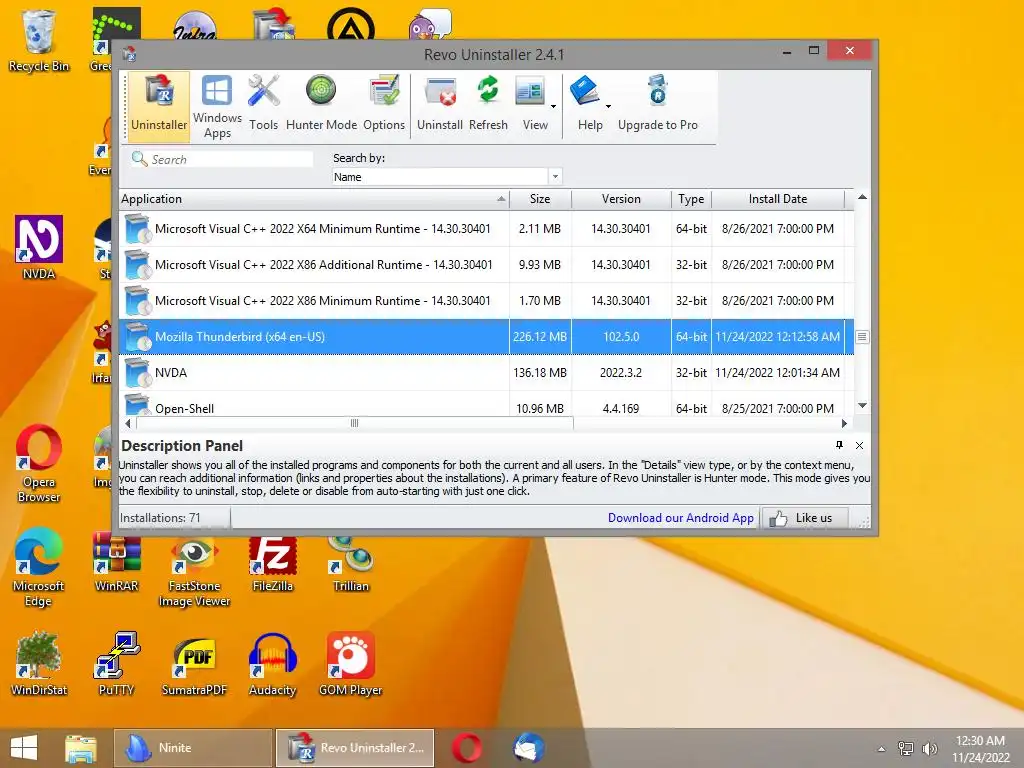
Task: Open the Recycle Bin desktop icon
Action: 39,40
